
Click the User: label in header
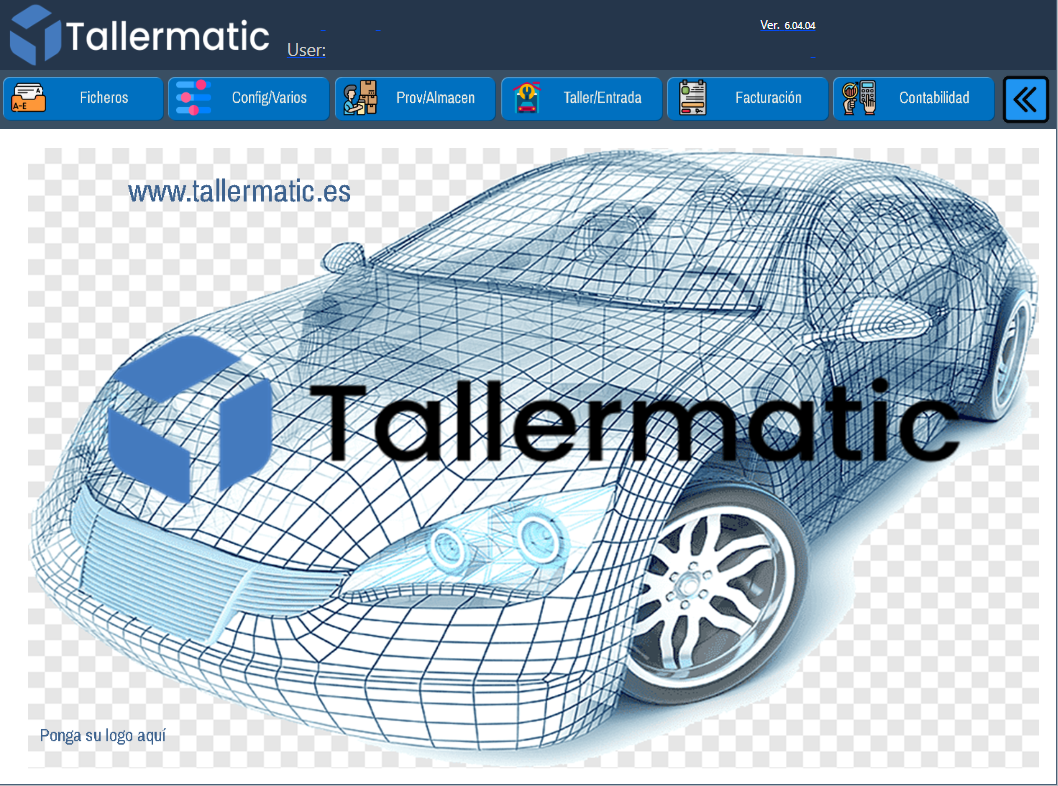coord(306,50)
